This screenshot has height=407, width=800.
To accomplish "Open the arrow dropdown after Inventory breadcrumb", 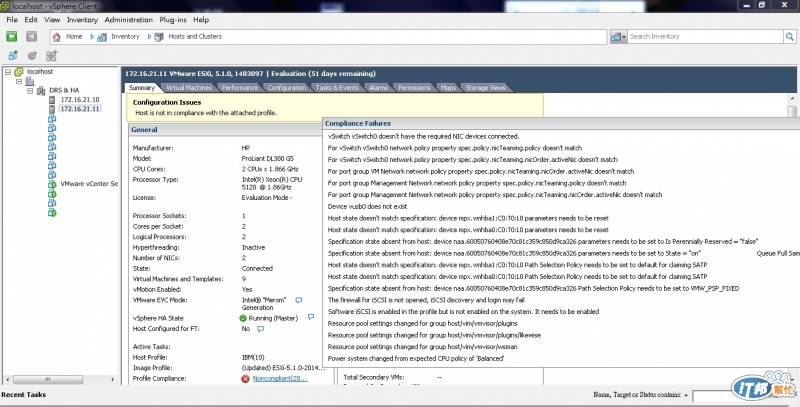I will point(149,37).
